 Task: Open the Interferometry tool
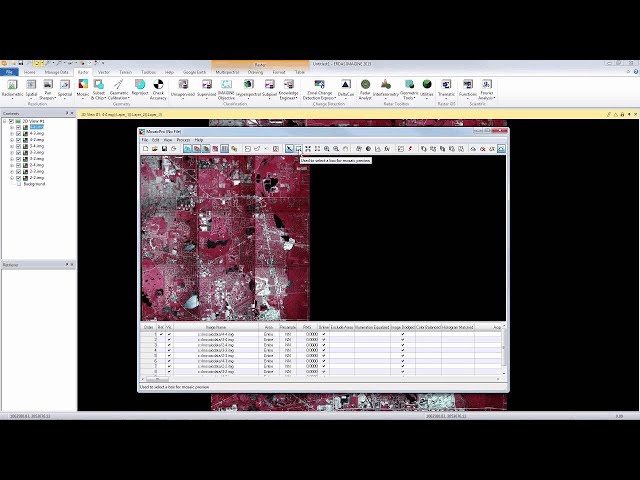[385, 89]
